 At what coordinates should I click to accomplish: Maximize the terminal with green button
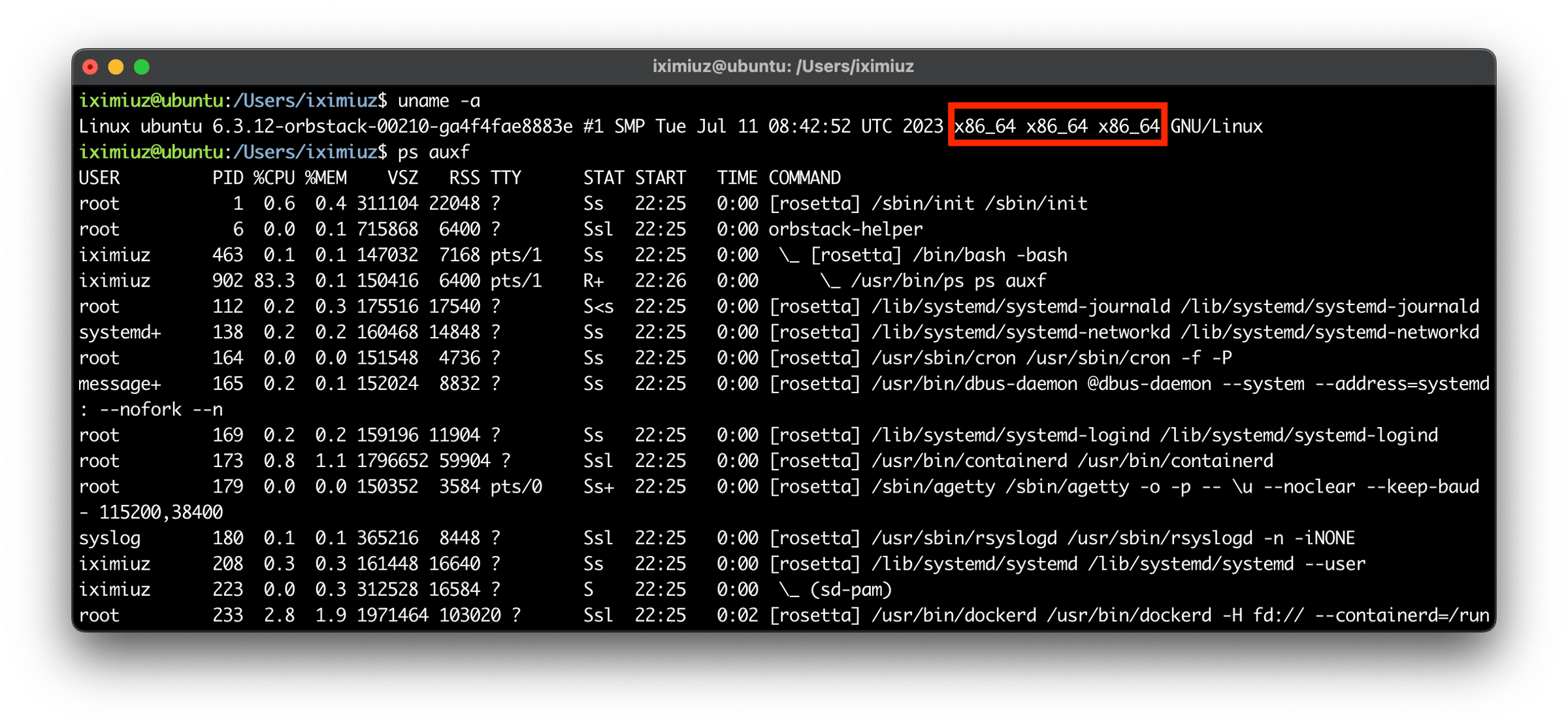tap(142, 67)
